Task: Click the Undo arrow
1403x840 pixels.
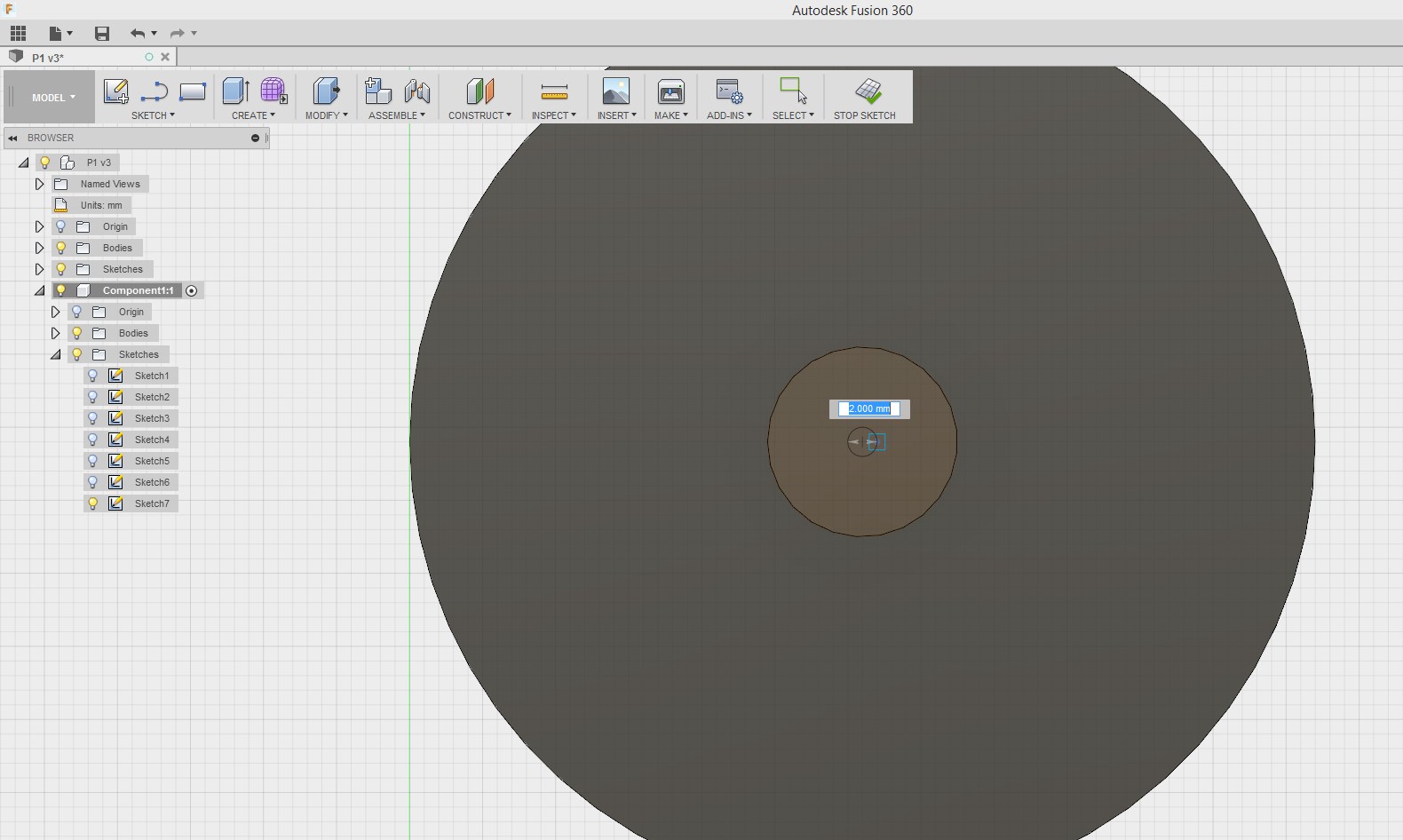Action: (138, 34)
